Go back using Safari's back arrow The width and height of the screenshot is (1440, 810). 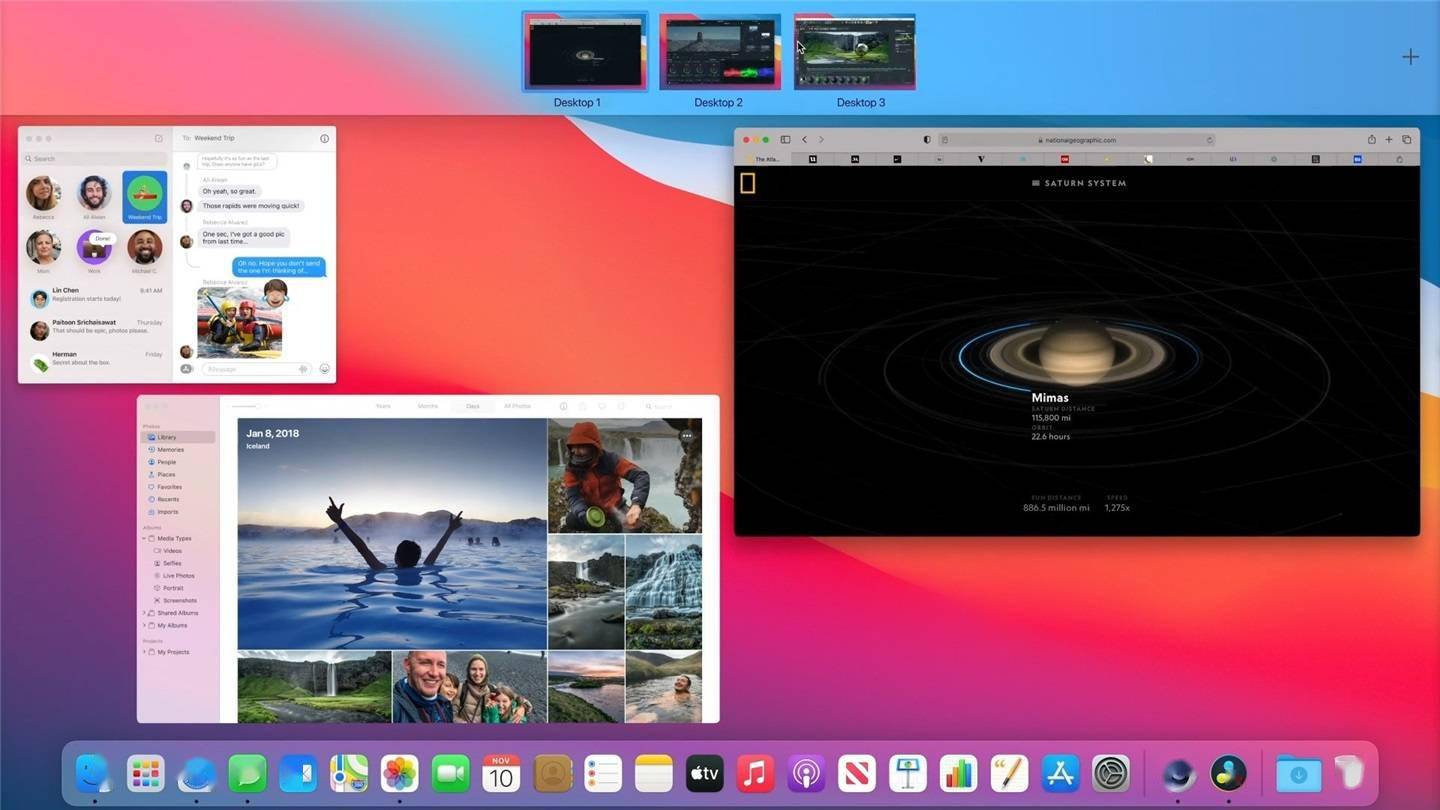(x=805, y=139)
